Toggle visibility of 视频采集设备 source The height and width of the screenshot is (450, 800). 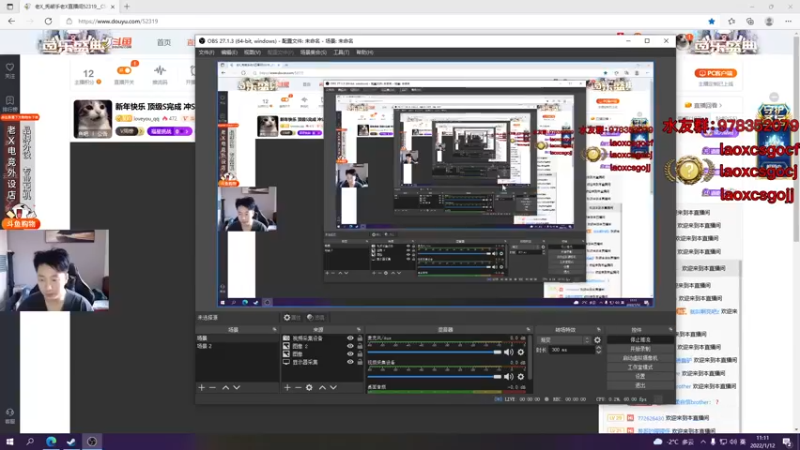pyautogui.click(x=350, y=338)
